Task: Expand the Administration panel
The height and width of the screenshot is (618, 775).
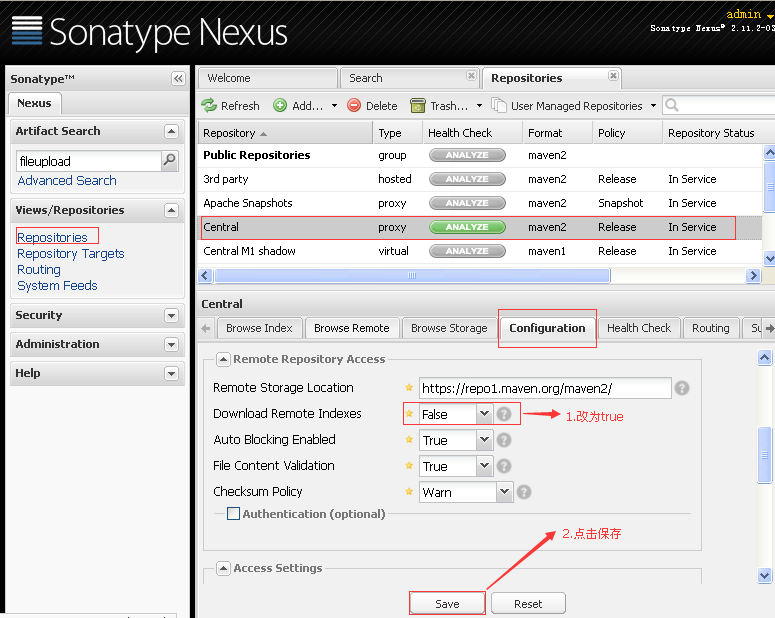Action: coord(171,344)
